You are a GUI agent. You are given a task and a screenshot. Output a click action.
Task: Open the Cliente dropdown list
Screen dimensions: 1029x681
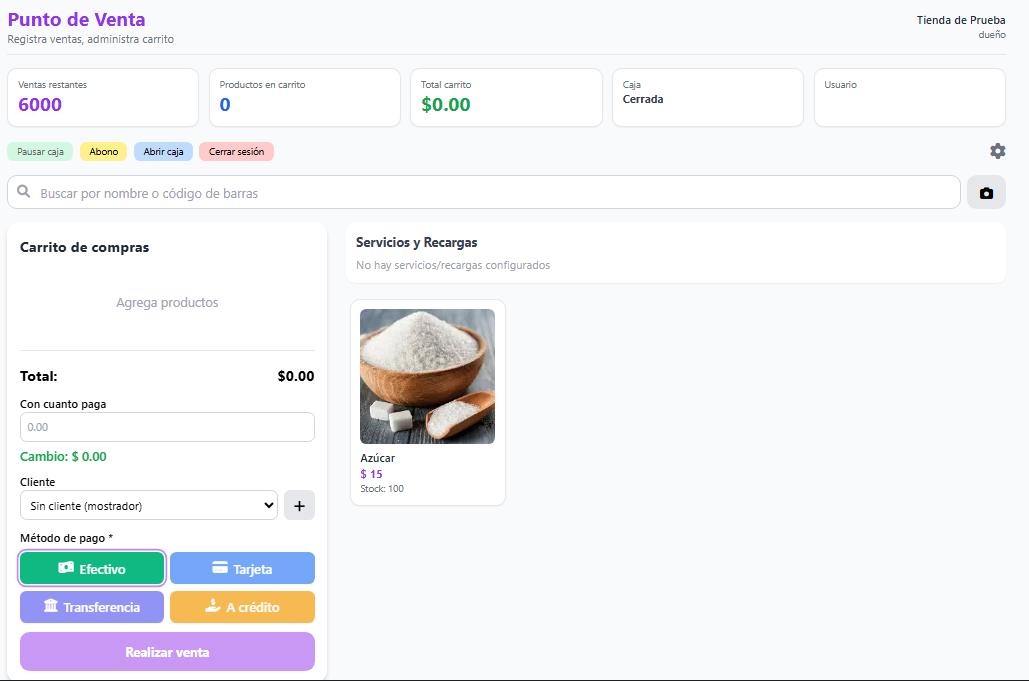149,505
